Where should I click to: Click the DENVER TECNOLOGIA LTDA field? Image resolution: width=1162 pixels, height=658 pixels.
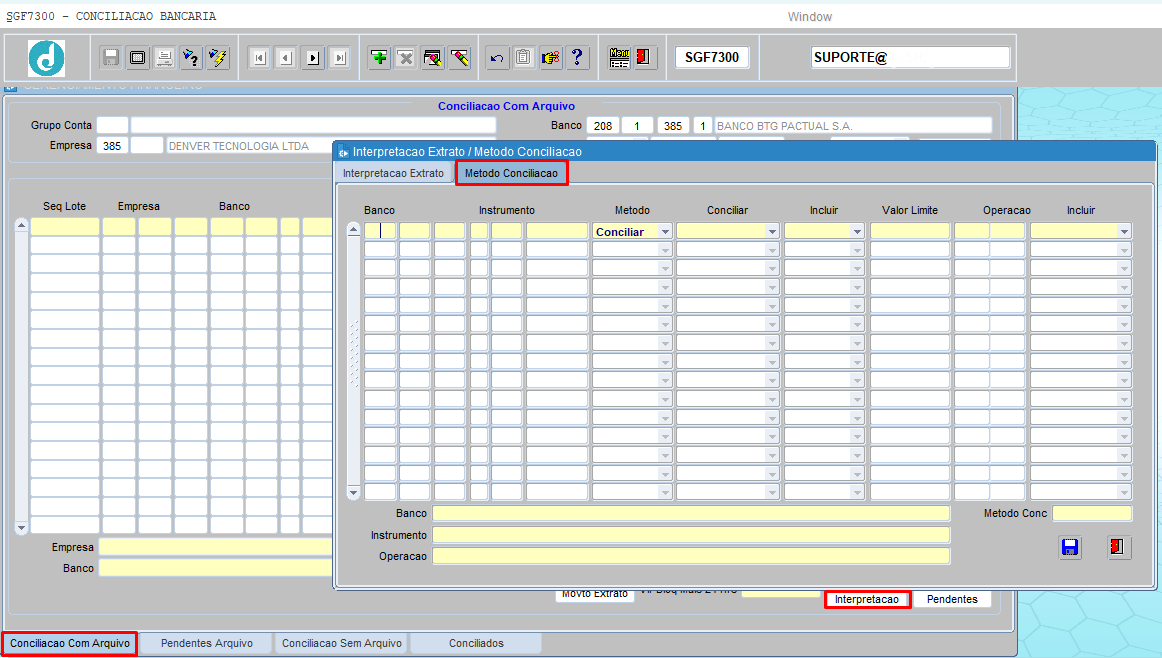248,146
